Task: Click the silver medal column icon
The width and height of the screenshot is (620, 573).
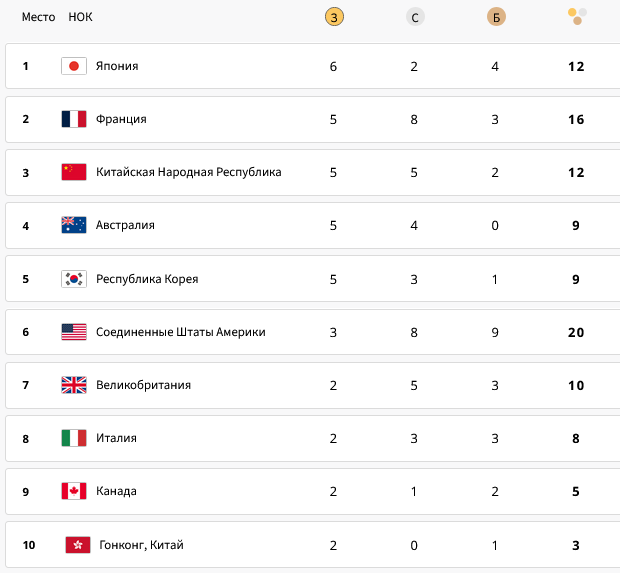Action: coord(414,17)
